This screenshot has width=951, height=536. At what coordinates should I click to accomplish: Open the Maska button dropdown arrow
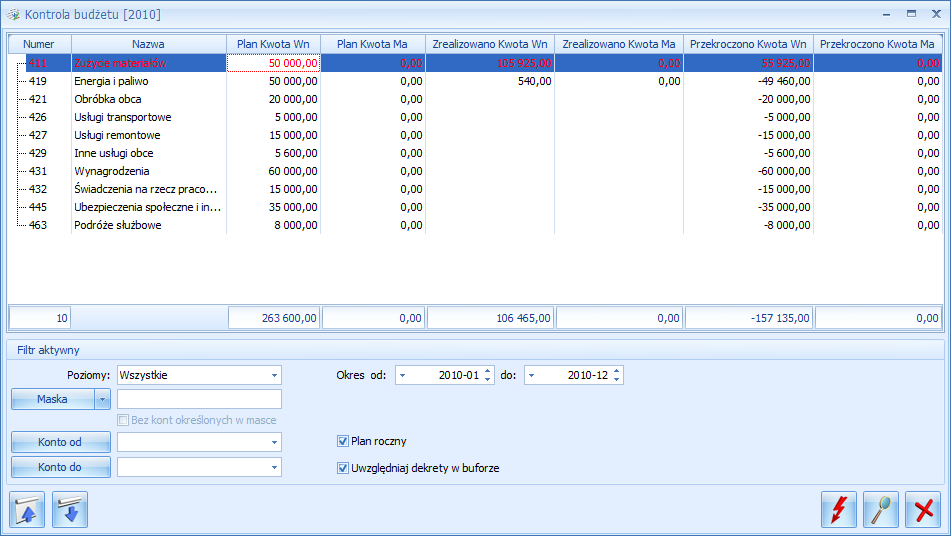[x=102, y=399]
